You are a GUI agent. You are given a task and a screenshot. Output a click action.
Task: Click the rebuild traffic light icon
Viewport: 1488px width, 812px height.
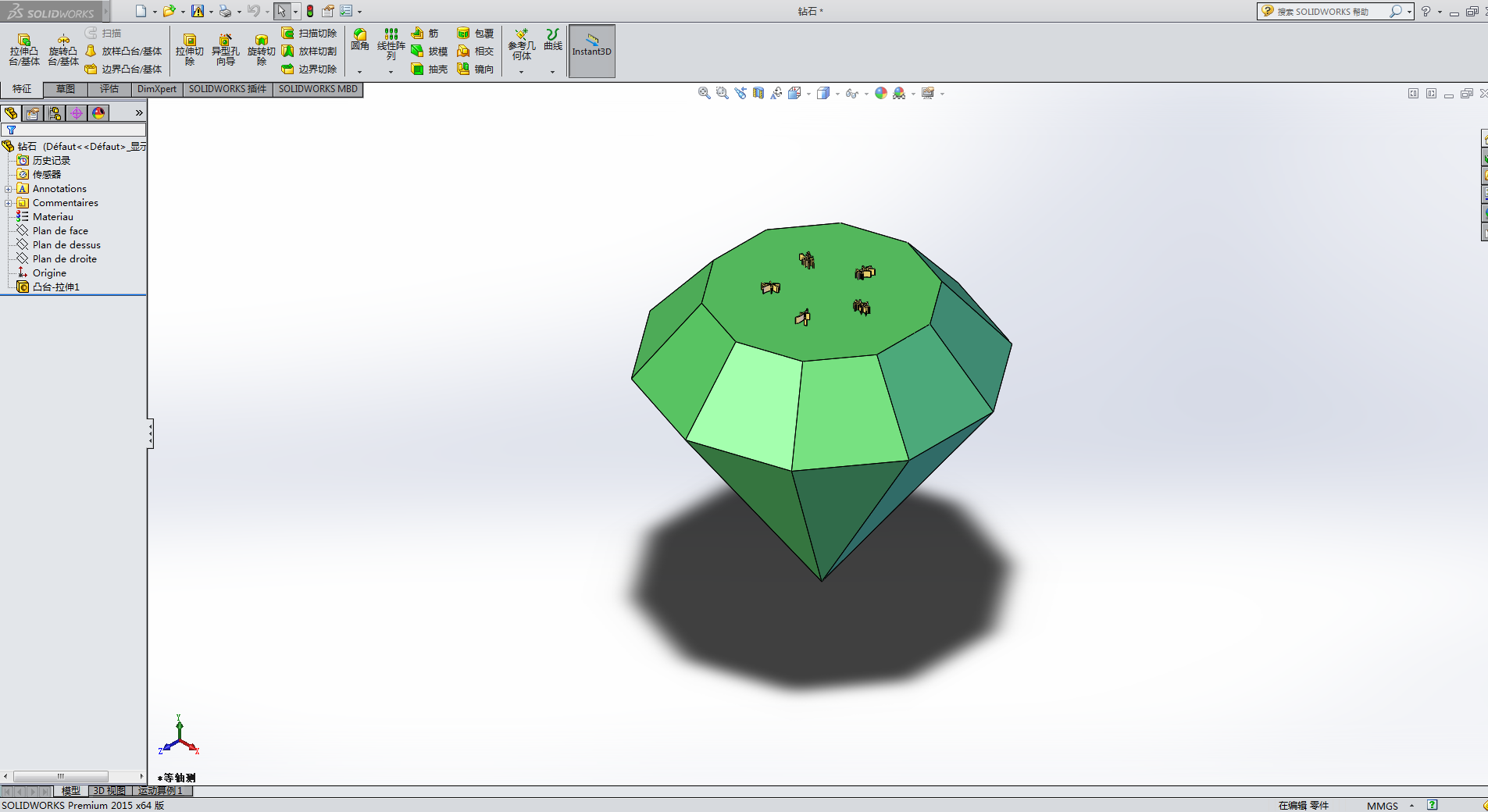[310, 11]
